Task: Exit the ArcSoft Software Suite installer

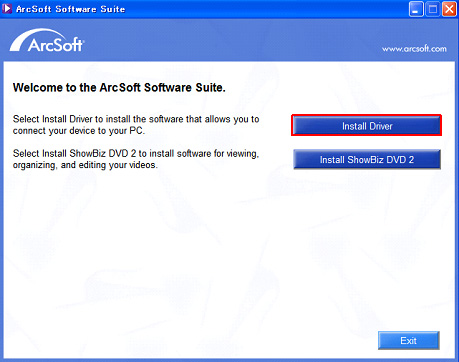Action: point(409,340)
